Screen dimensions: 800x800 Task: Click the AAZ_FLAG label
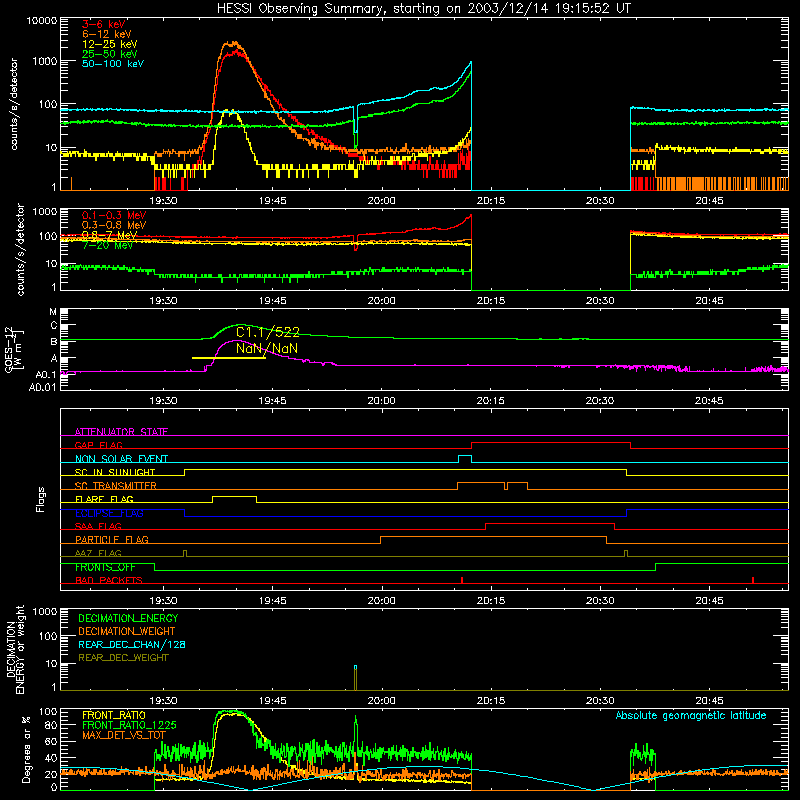98,553
